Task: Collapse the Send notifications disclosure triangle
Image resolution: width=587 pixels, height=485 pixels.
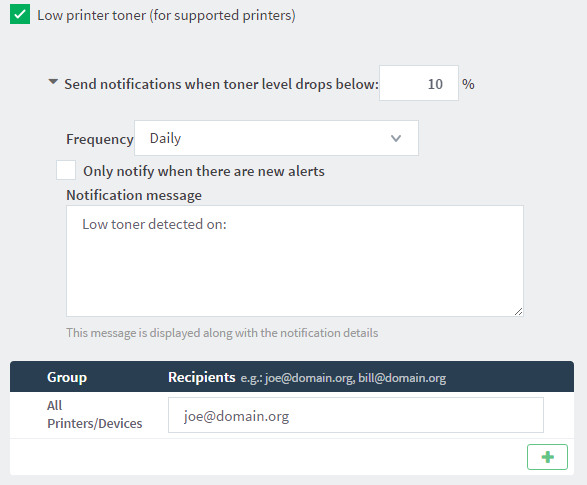Action: [53, 82]
